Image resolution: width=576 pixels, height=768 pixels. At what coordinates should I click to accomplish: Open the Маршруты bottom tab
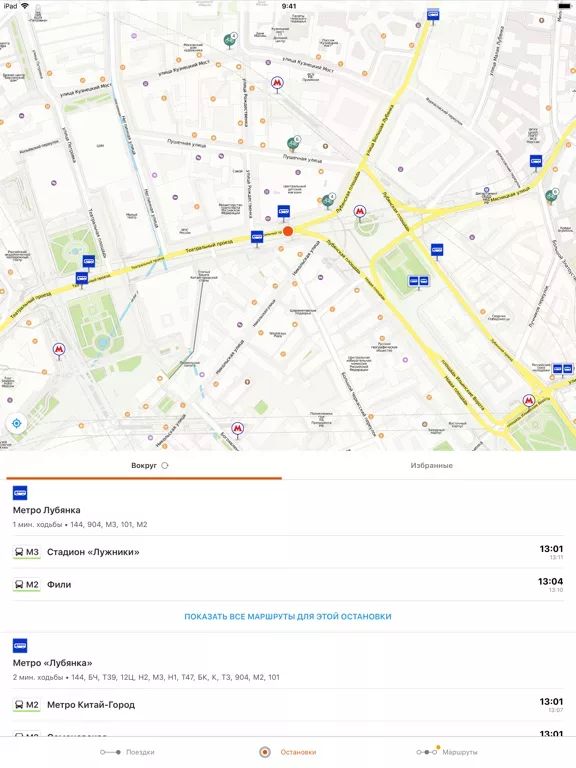click(447, 752)
